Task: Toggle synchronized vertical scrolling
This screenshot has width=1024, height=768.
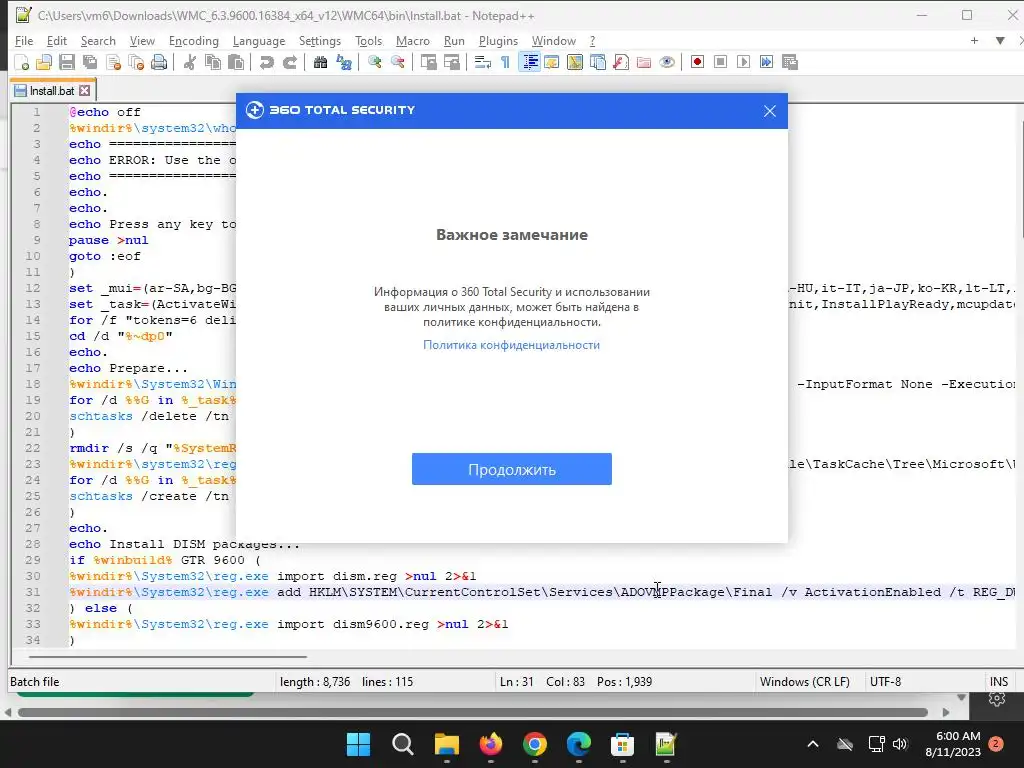Action: tap(428, 62)
